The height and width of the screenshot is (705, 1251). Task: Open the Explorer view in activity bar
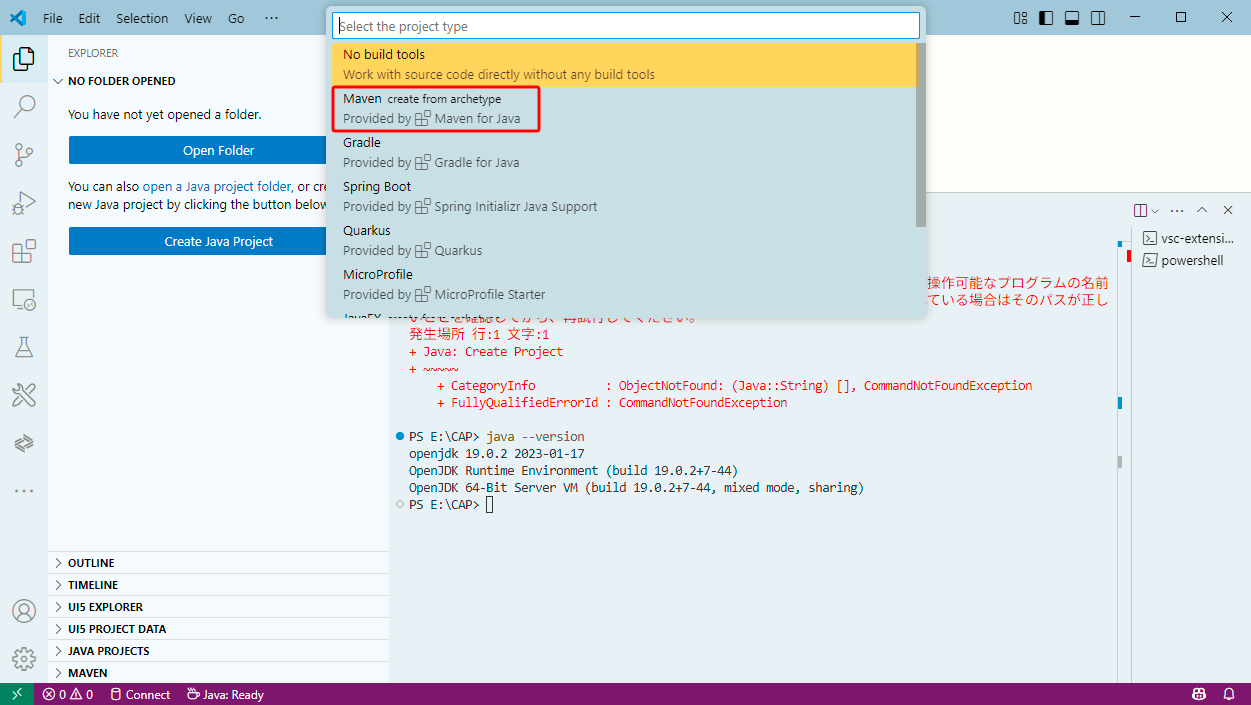click(x=24, y=59)
